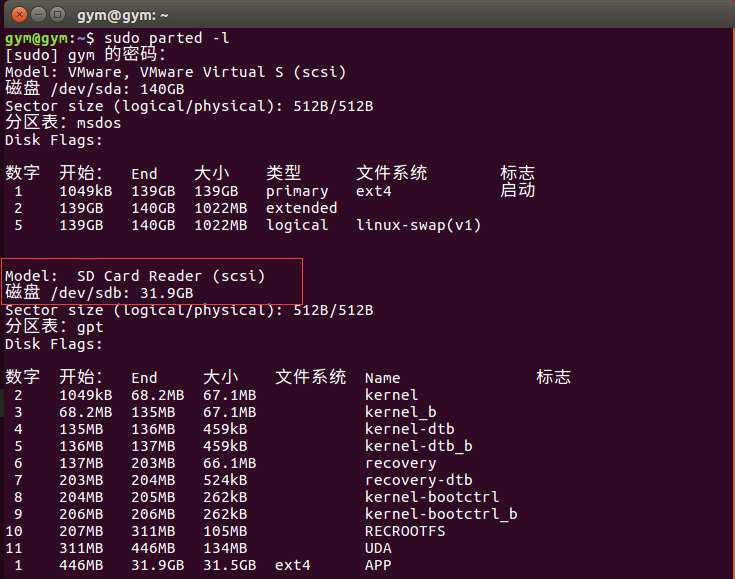735x579 pixels.
Task: Click the line 'Model: SD Card Reader (scsi)'
Action: click(135, 276)
